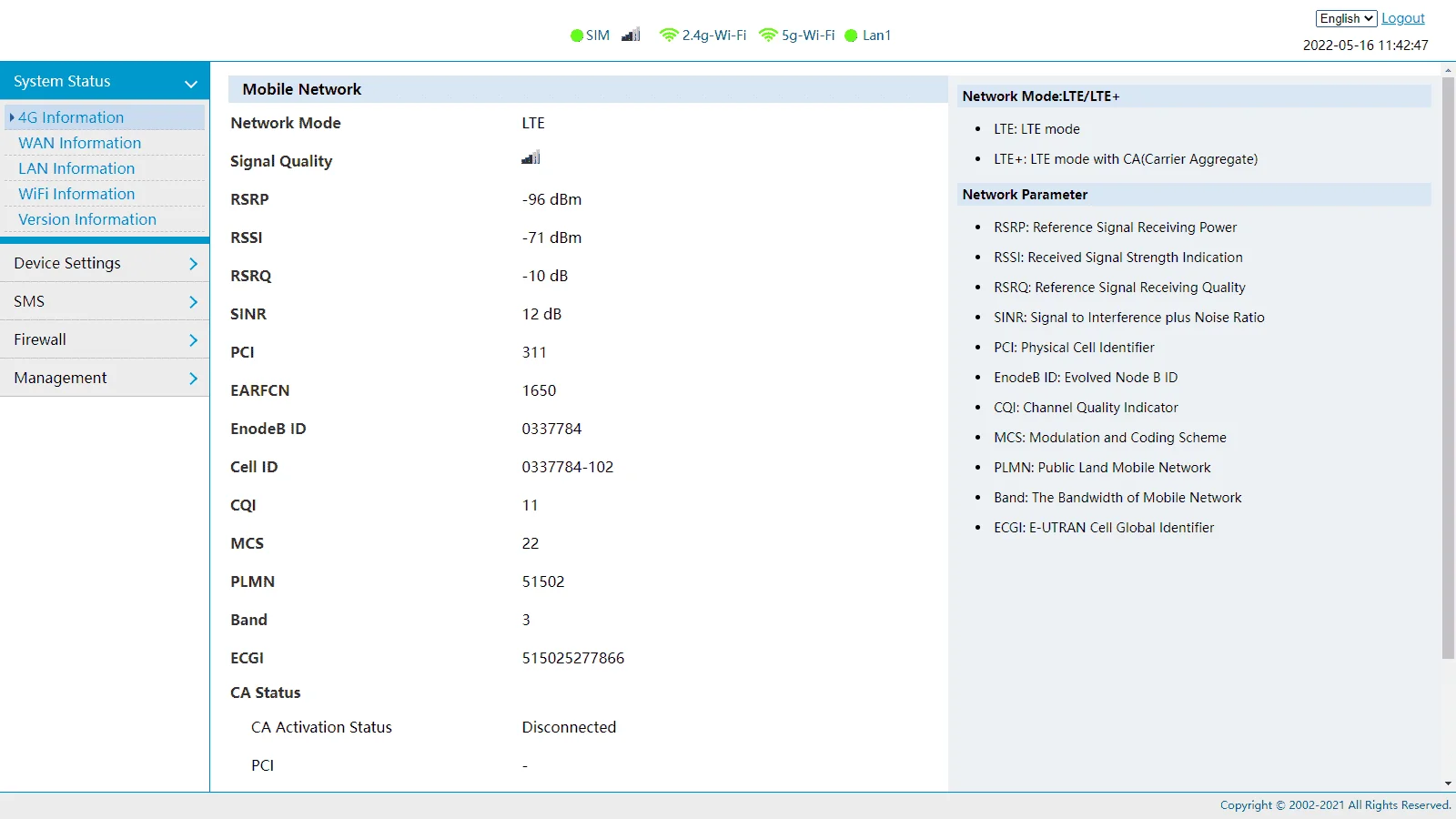Viewport: 1456px width, 819px height.
Task: Click the Network Mode:LTE/LTE+ help header
Action: pyautogui.click(x=1194, y=96)
